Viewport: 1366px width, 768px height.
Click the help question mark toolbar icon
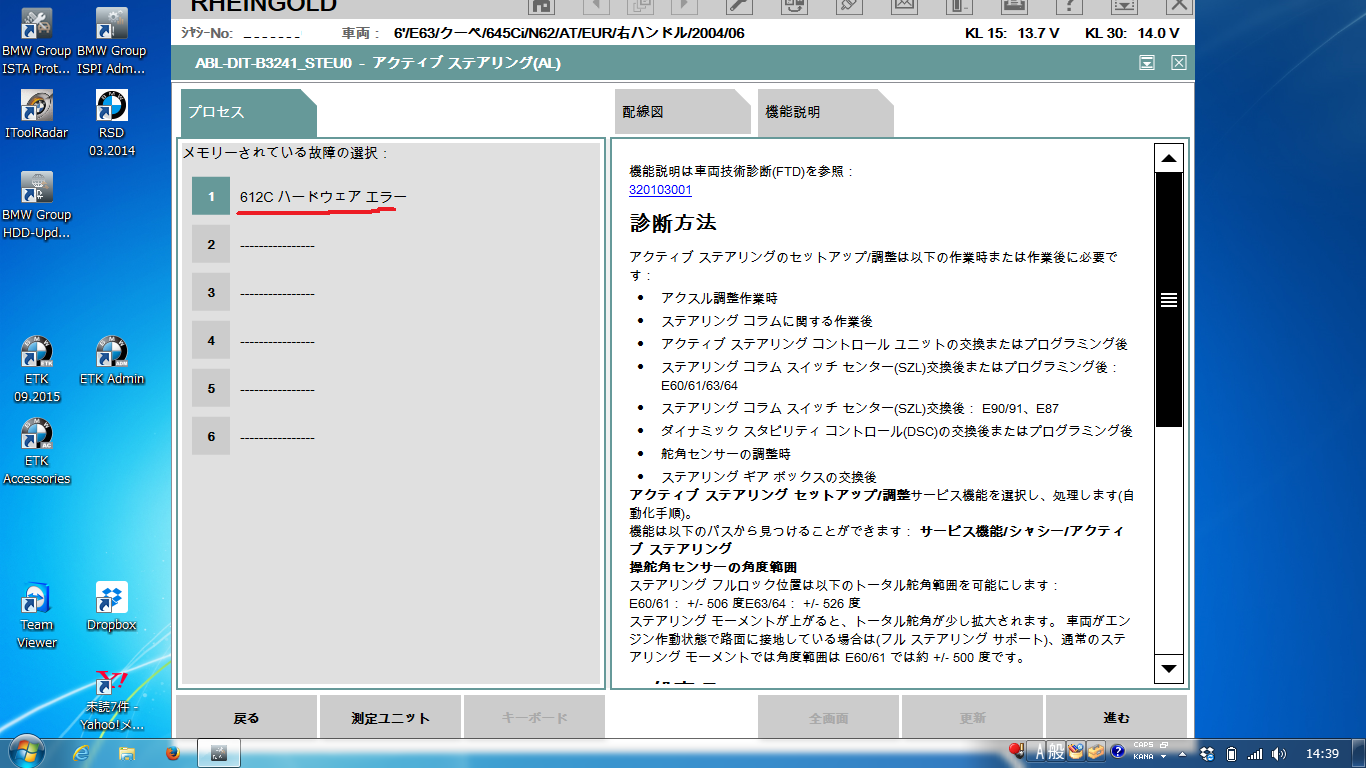tap(1068, 6)
